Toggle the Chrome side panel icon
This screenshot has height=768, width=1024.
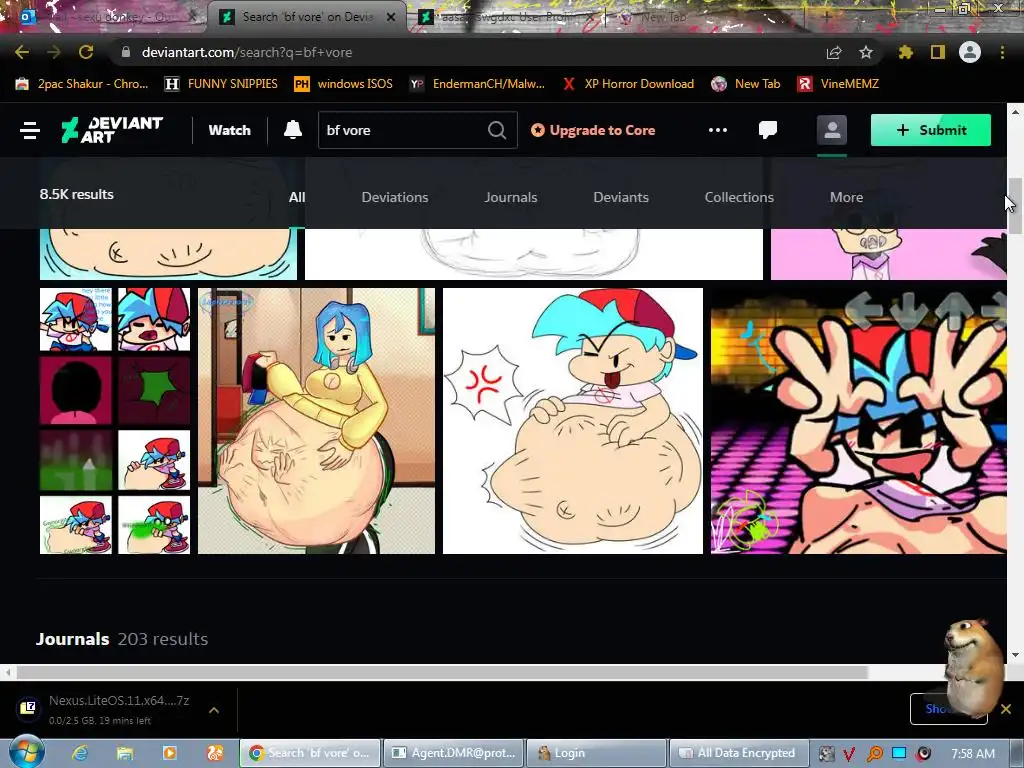938,52
